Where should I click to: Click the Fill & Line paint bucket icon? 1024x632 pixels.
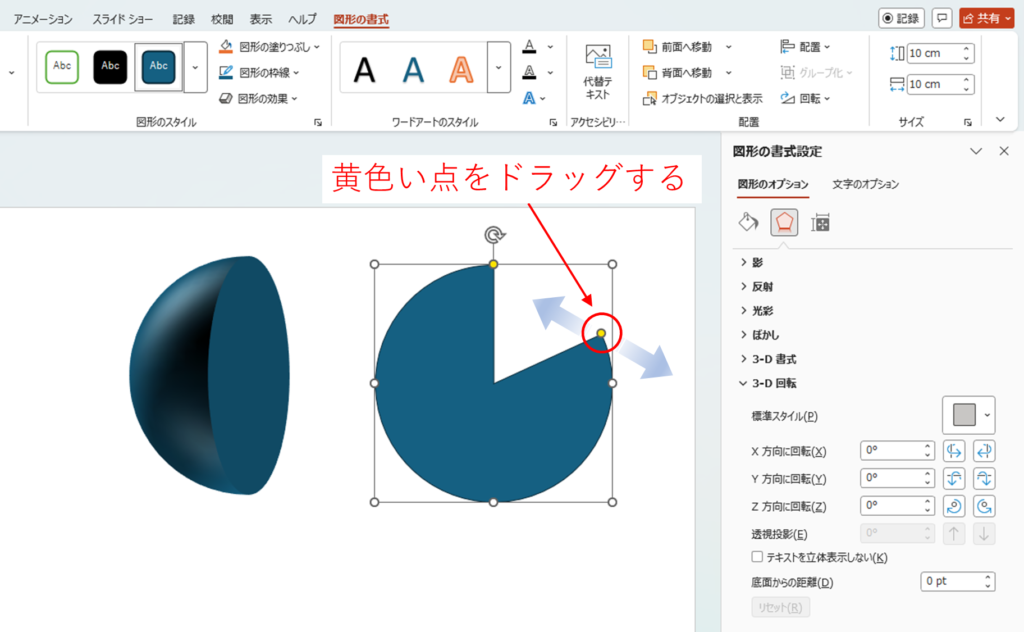click(x=748, y=222)
